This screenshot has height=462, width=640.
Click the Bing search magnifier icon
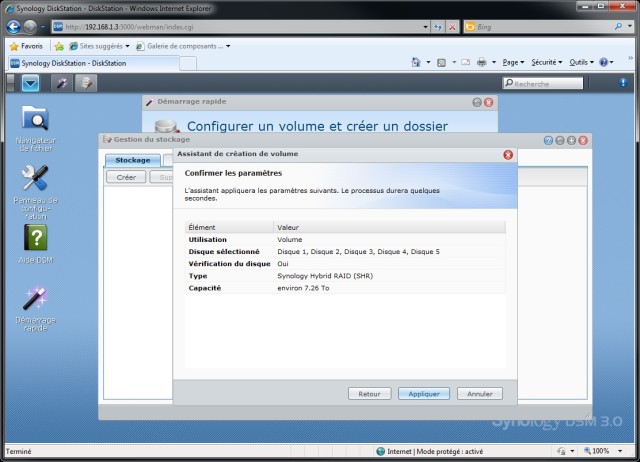click(x=618, y=27)
